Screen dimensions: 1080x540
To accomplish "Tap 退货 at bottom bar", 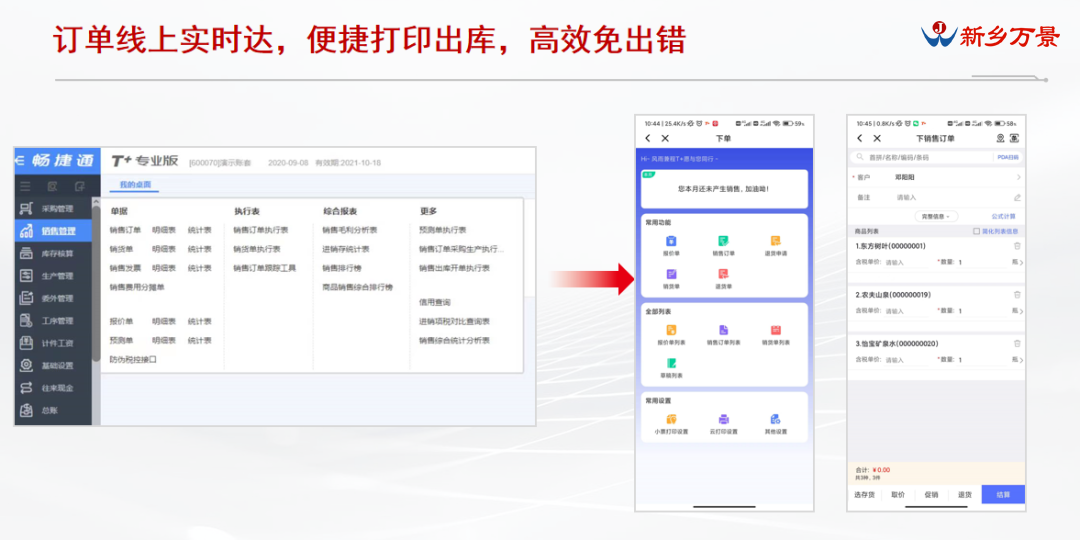I will [x=965, y=495].
